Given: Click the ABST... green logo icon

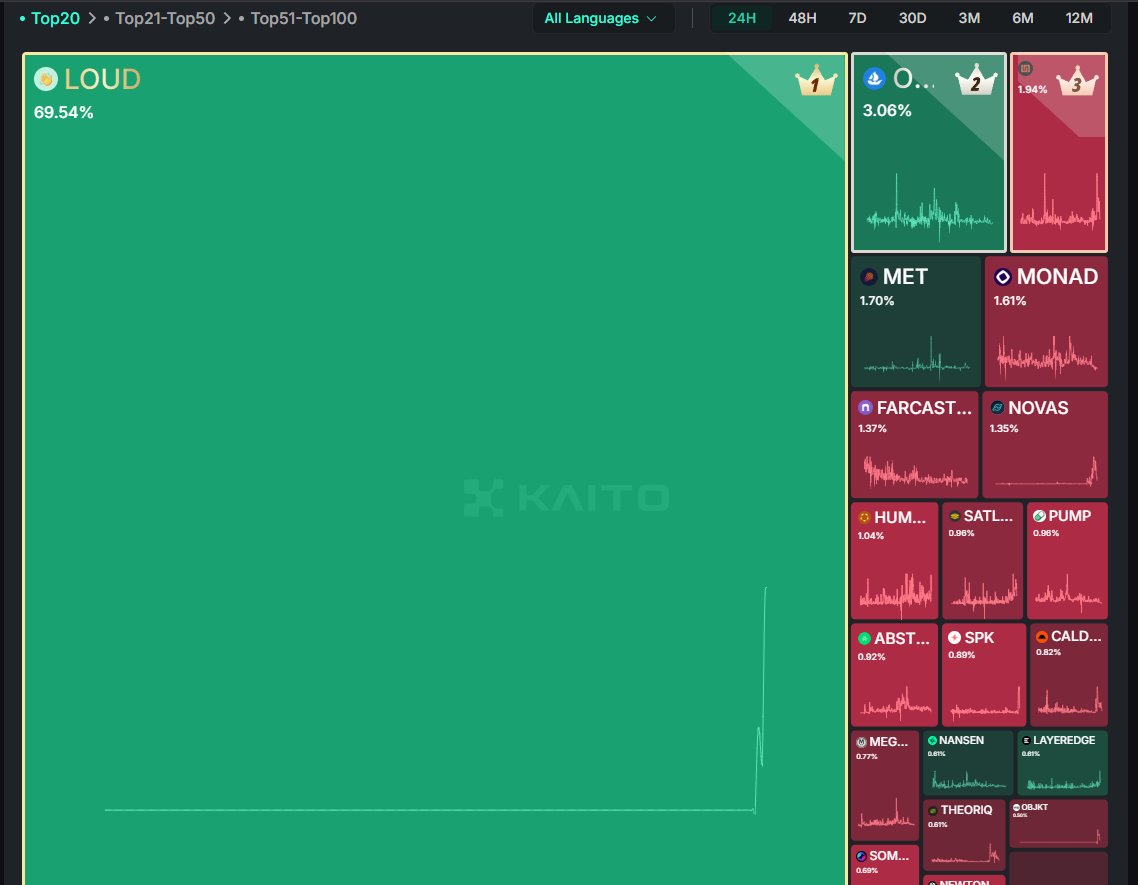Looking at the screenshot, I should pyautogui.click(x=864, y=638).
